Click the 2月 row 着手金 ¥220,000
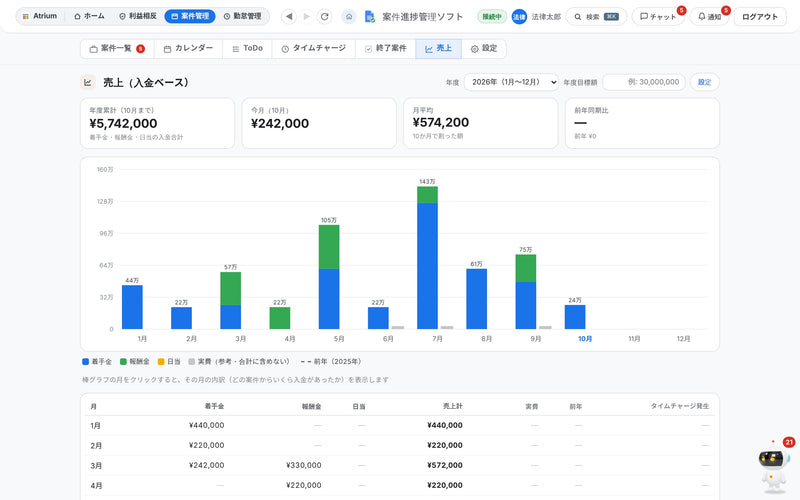This screenshot has width=800, height=500. tap(206, 445)
